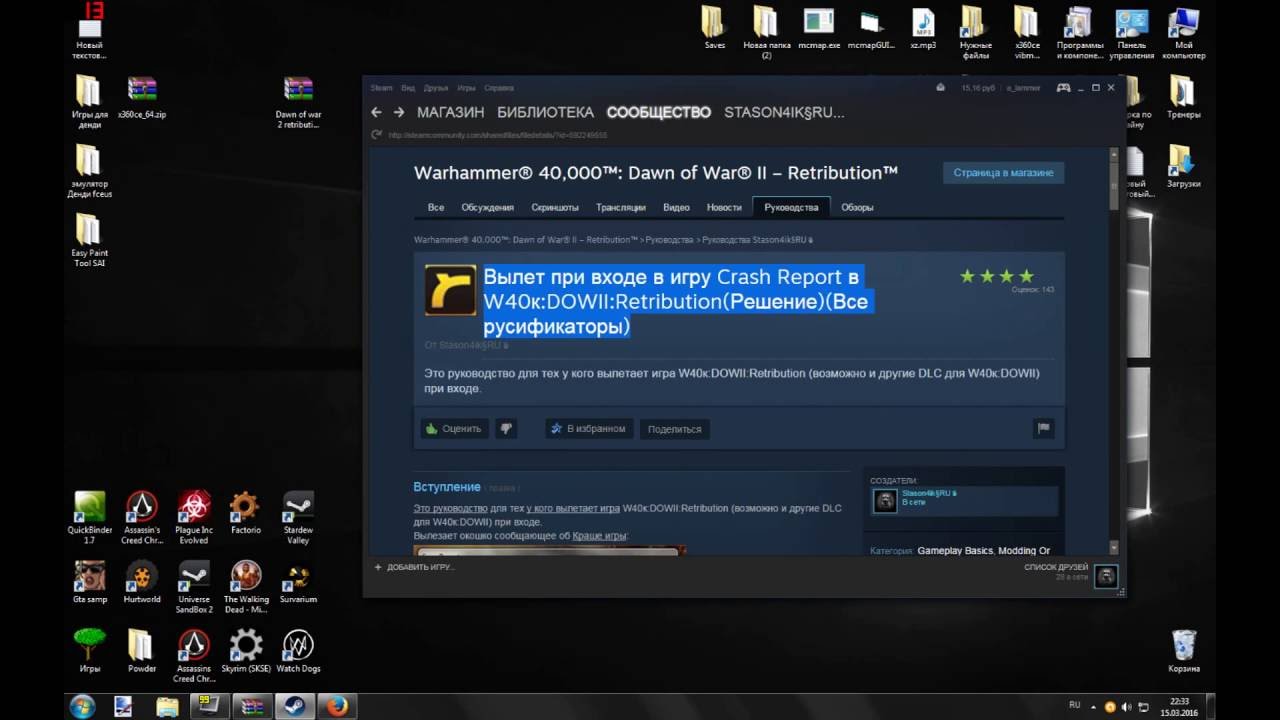1280x720 pixels.
Task: Switch to Скриншоты tab
Action: coord(555,207)
